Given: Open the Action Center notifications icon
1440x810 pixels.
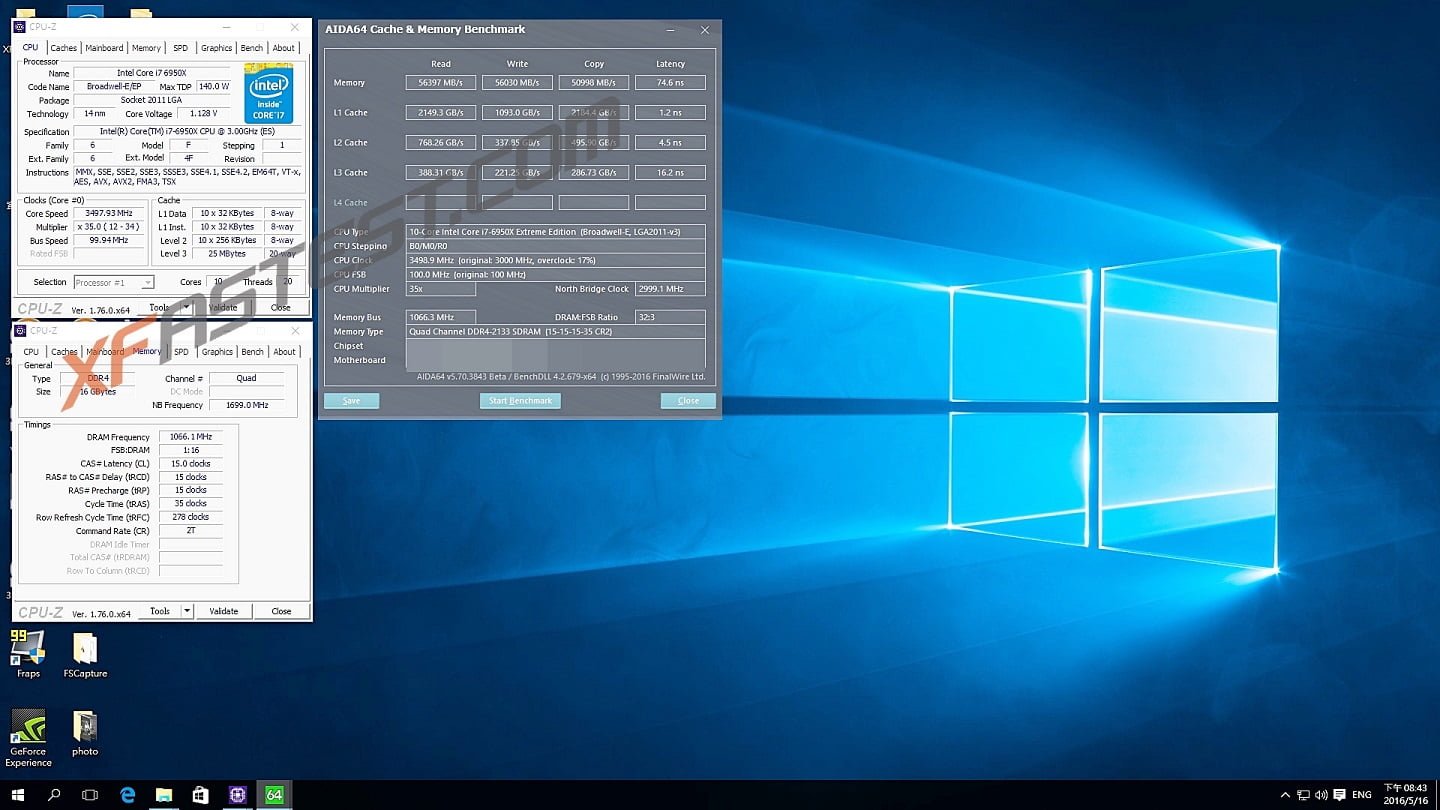Looking at the screenshot, I should (1337, 795).
